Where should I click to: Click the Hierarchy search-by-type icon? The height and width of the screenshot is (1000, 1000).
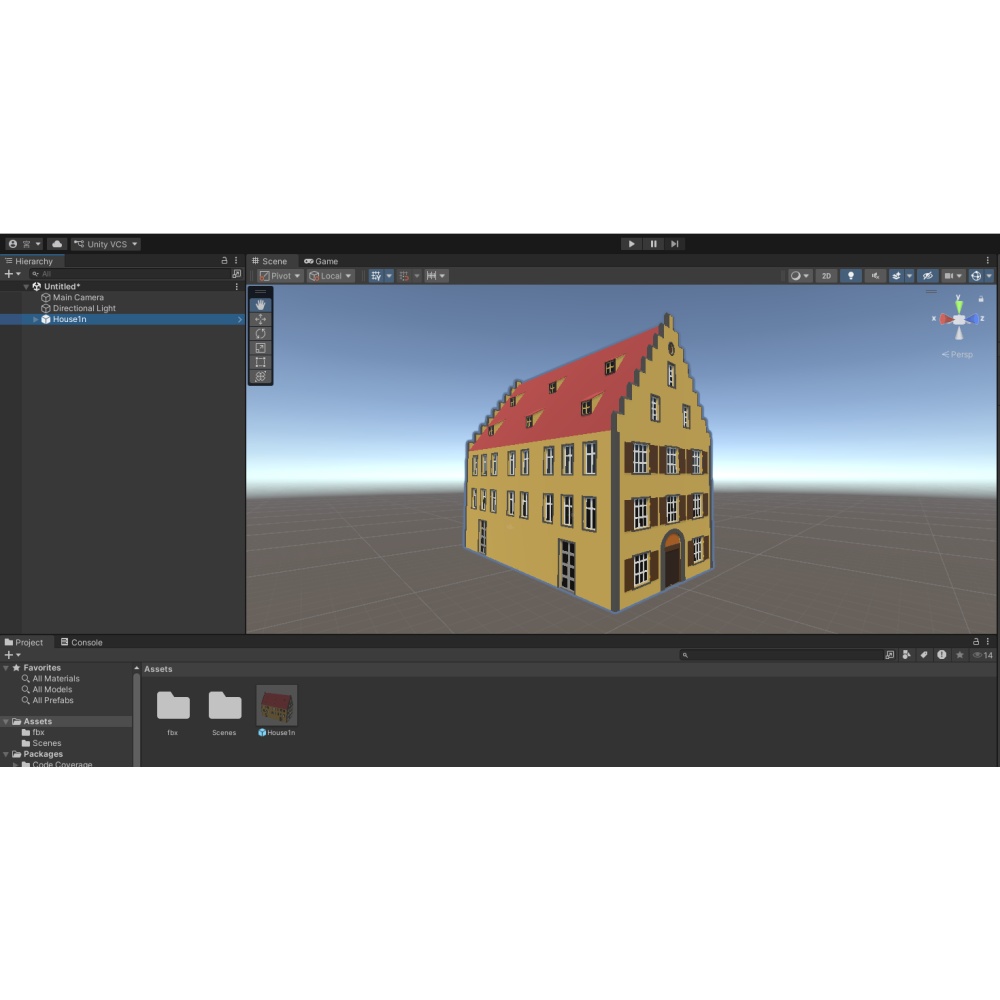[x=237, y=274]
